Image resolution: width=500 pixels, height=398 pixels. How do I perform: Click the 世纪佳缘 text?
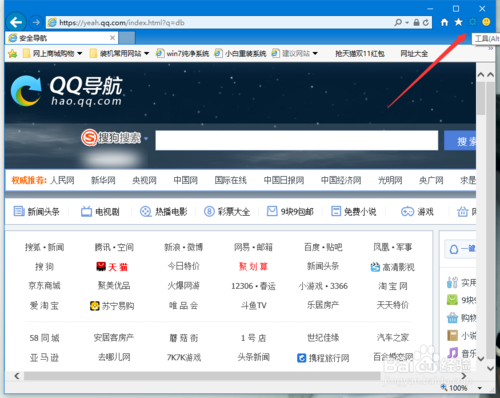point(323,338)
